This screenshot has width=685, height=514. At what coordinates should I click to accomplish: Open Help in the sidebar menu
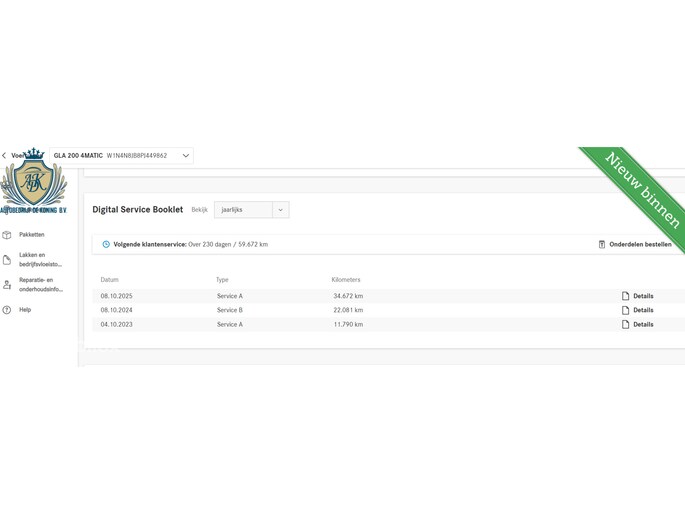(x=25, y=310)
